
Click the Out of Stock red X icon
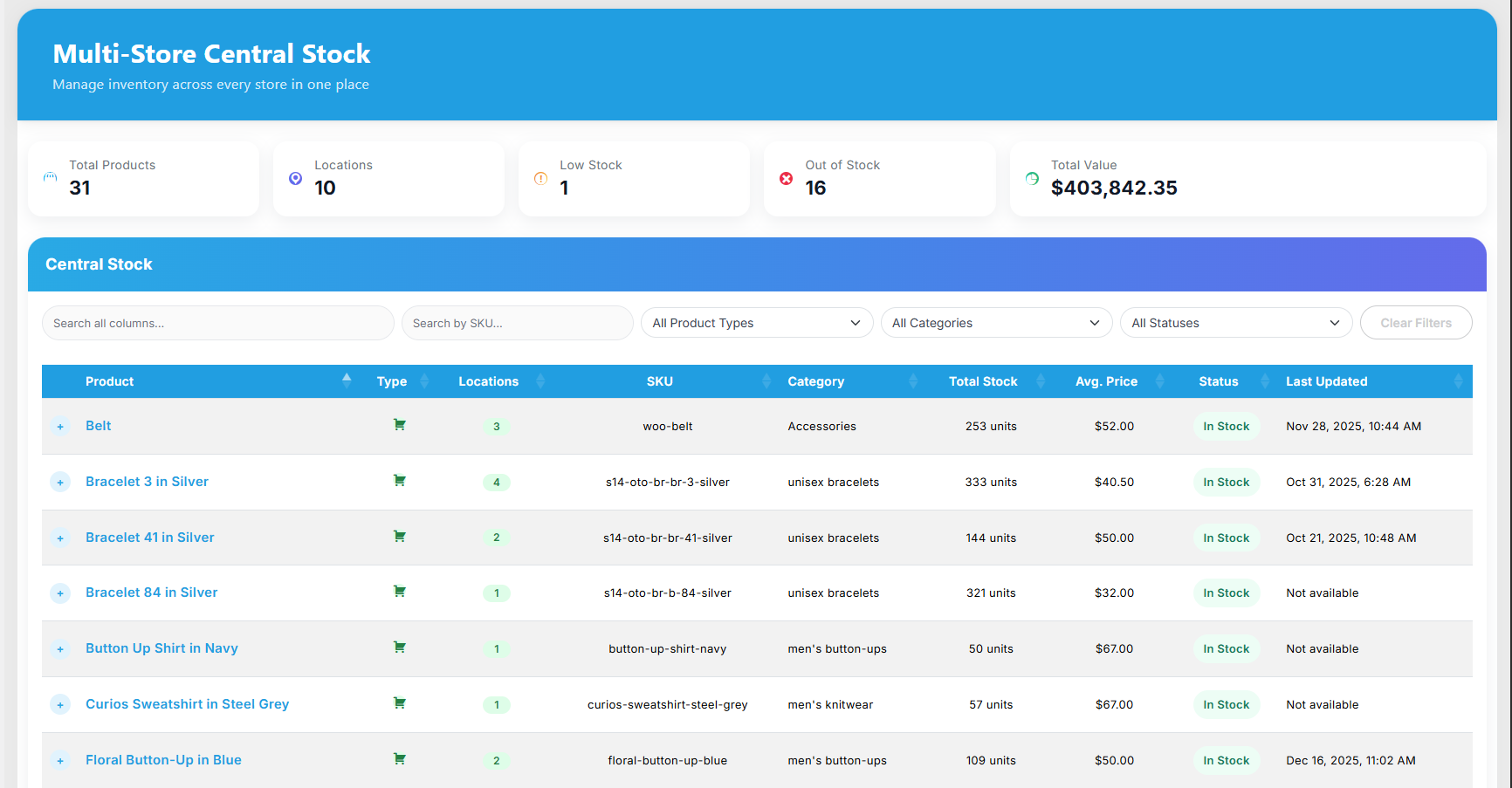[786, 178]
